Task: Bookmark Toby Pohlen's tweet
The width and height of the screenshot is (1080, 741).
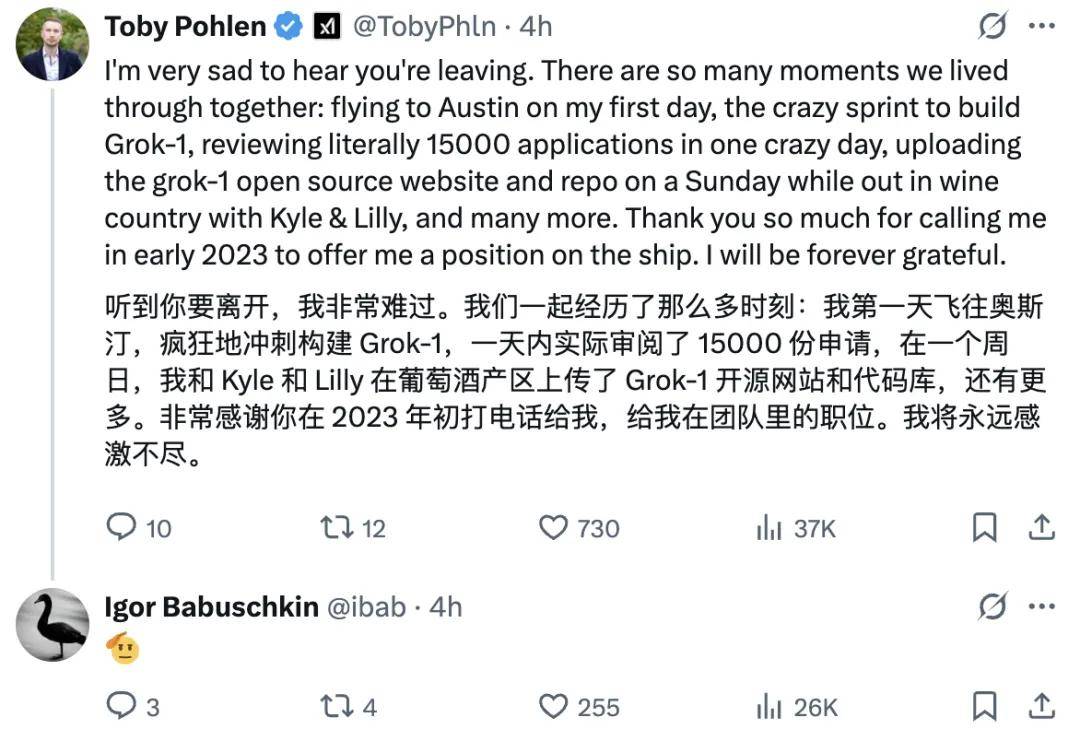Action: point(984,528)
